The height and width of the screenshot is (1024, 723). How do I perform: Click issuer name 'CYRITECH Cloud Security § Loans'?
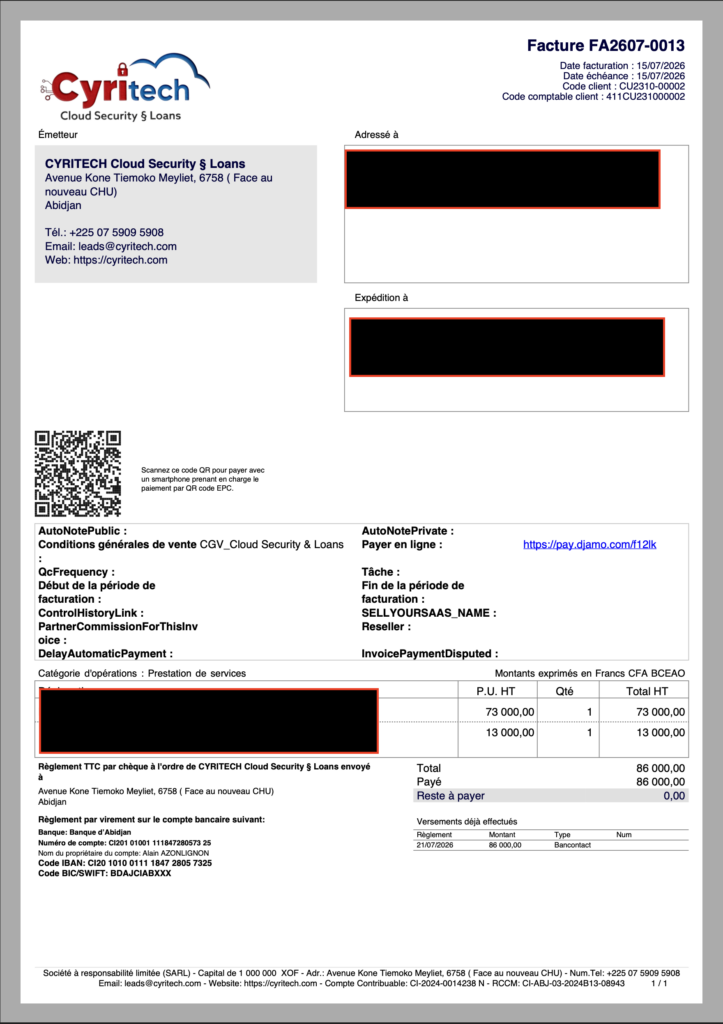coord(145,164)
